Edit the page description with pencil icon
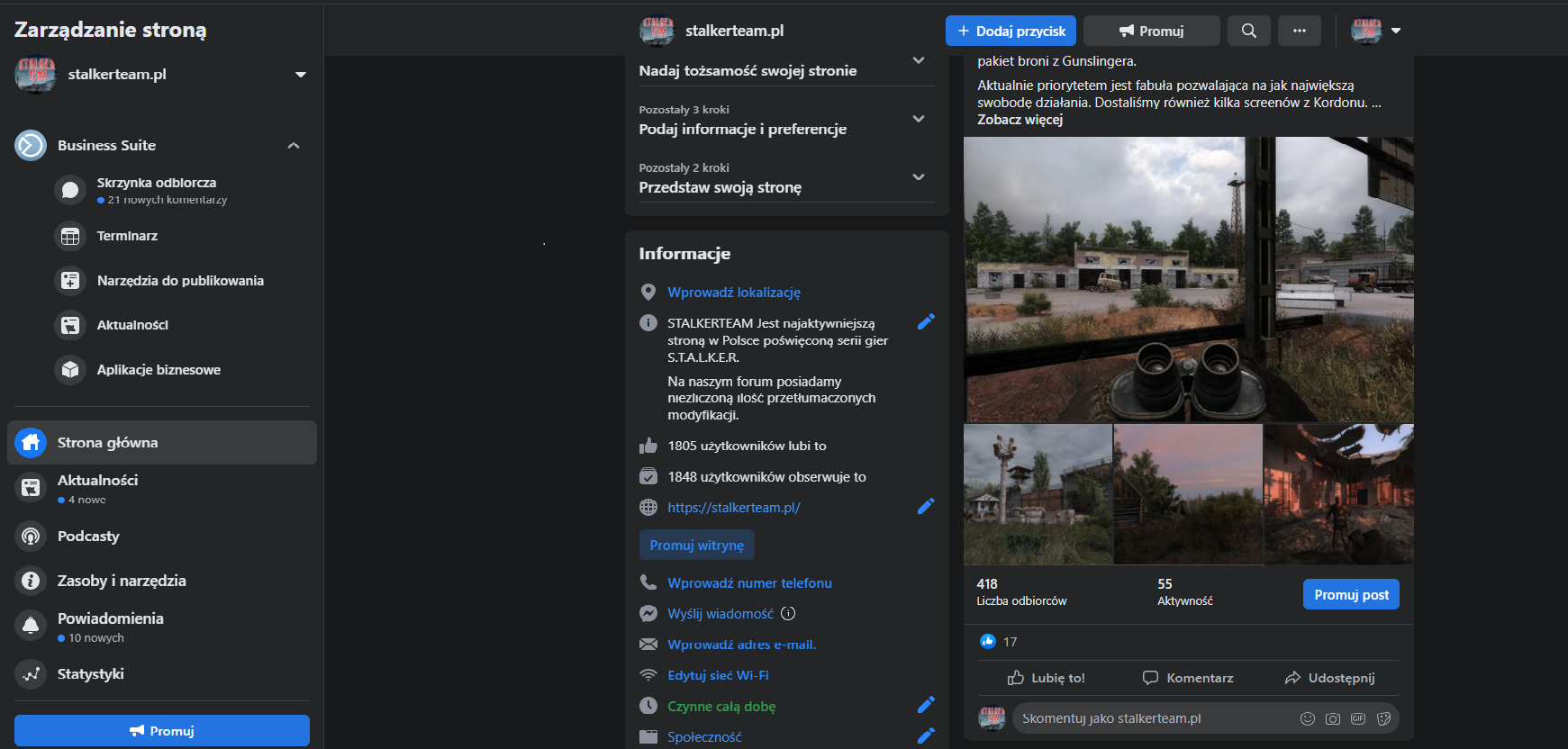The width and height of the screenshot is (1568, 749). click(x=926, y=321)
